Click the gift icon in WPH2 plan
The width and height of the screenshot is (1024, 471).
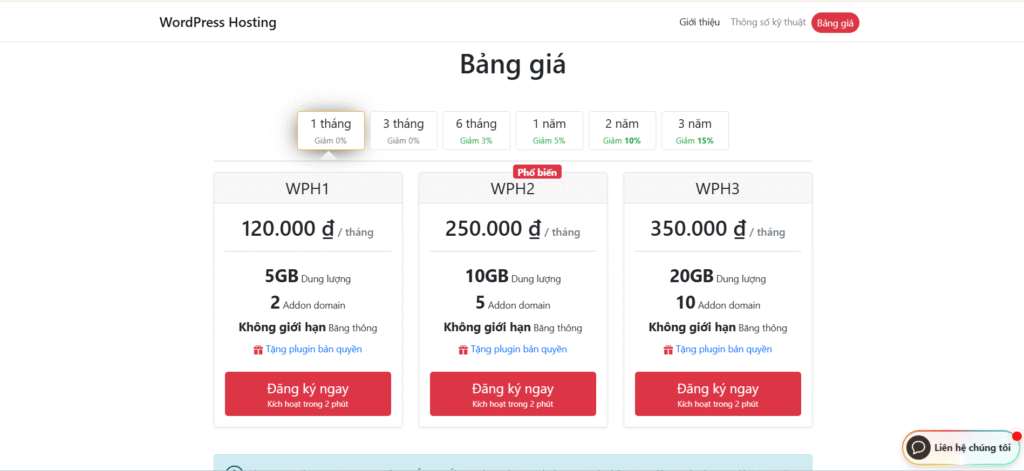pyautogui.click(x=463, y=350)
